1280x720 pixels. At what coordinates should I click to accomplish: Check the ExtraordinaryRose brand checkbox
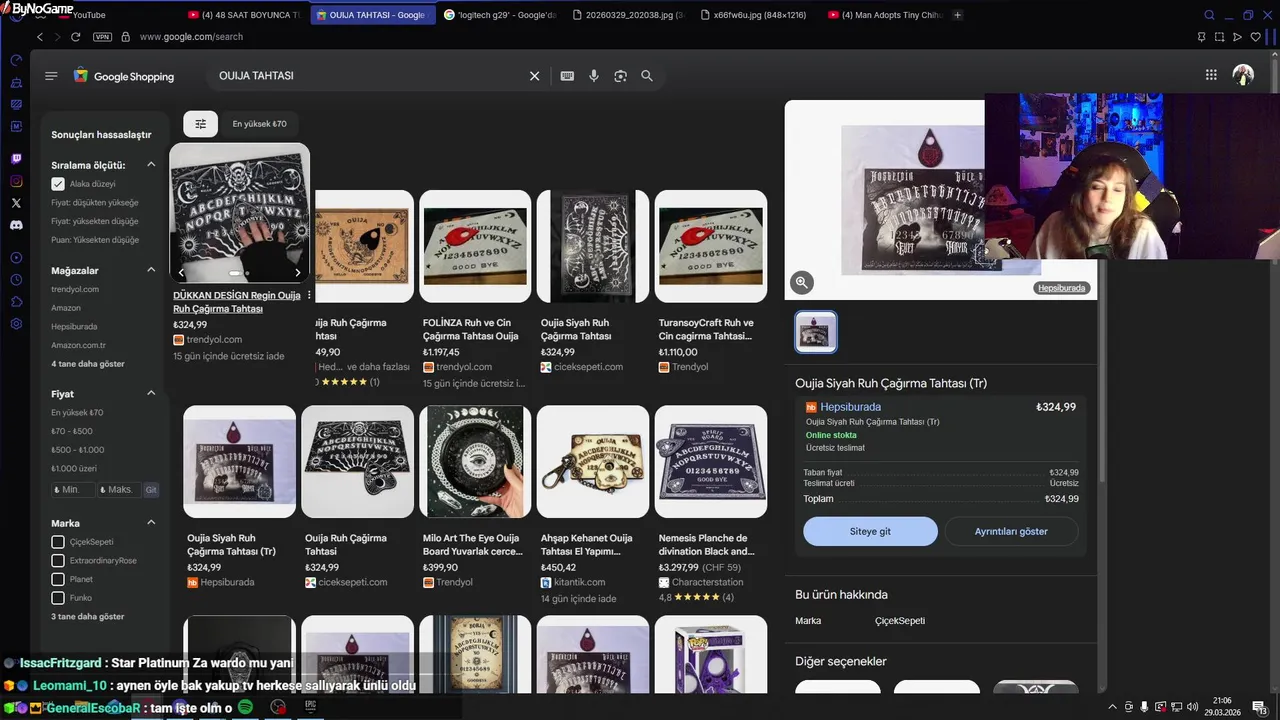click(x=58, y=561)
